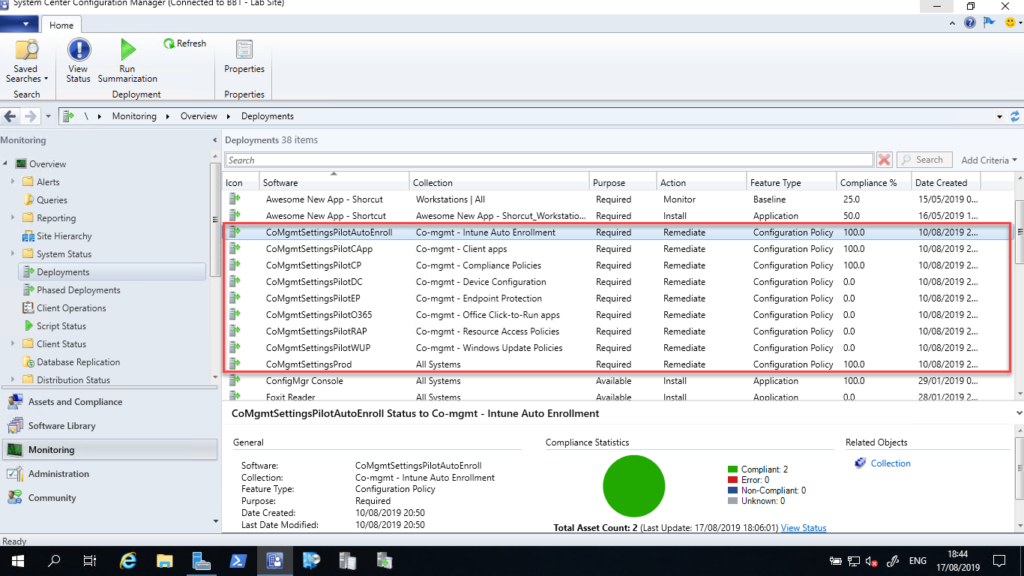The height and width of the screenshot is (576, 1024).
Task: Open the application menu dropdown
Action: pos(19,24)
